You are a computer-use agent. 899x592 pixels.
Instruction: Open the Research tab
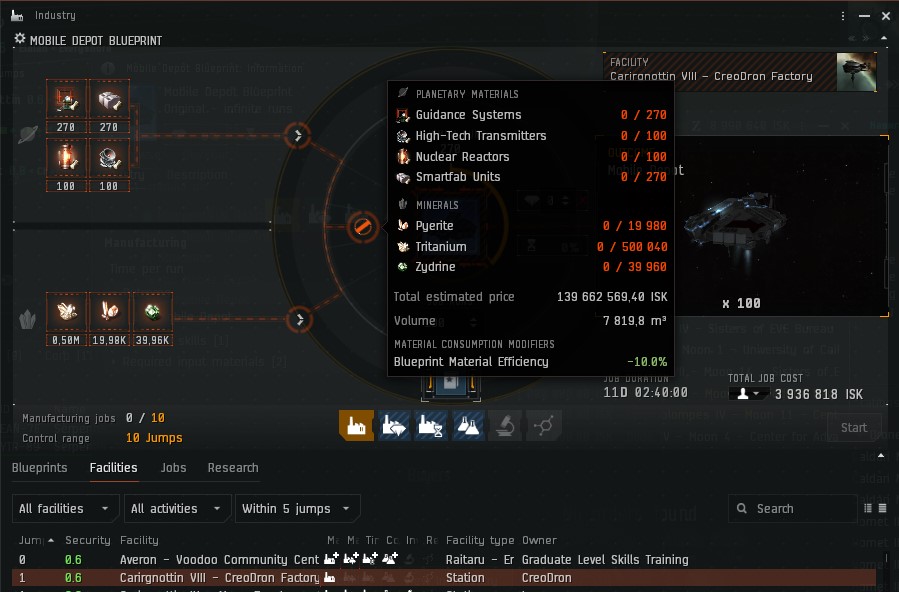click(233, 468)
